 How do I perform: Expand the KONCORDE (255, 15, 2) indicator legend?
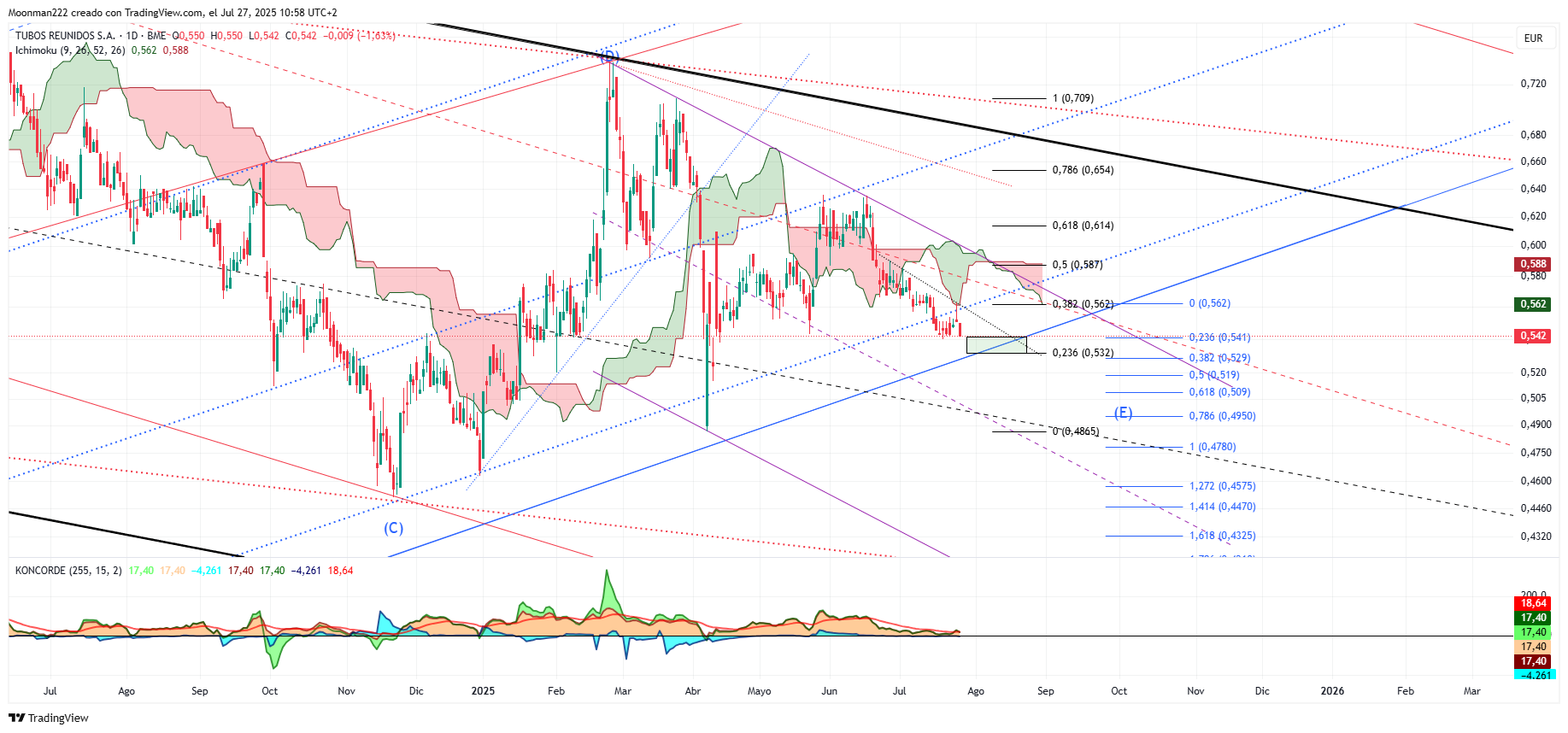point(68,571)
